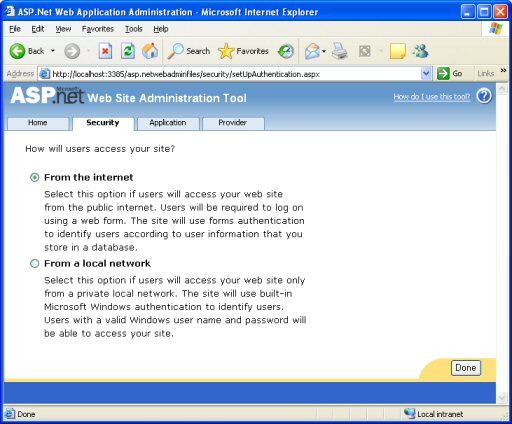Expand the Mail dropdown arrow

[324, 51]
